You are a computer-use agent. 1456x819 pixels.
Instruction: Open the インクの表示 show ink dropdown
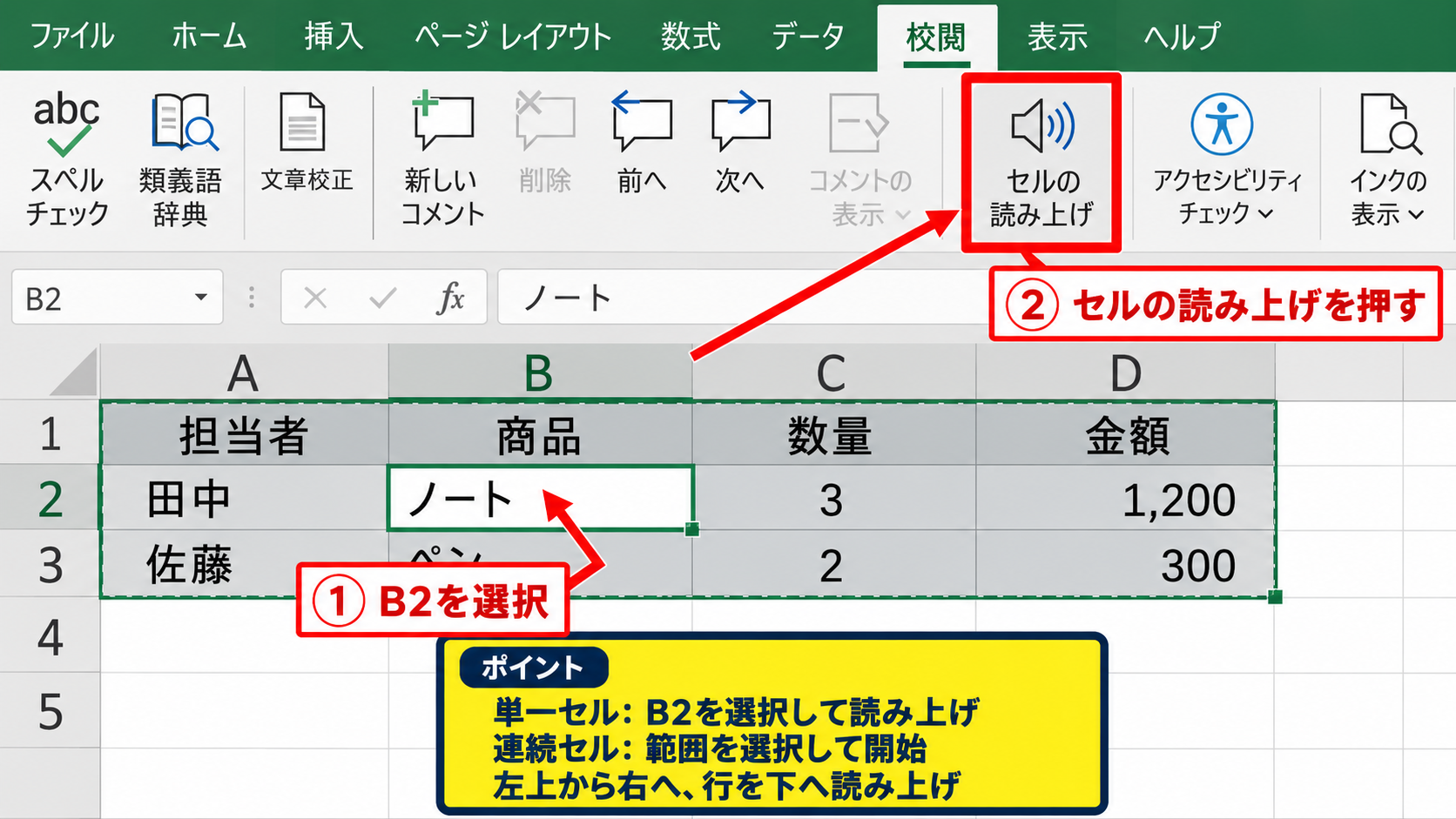(x=1388, y=159)
